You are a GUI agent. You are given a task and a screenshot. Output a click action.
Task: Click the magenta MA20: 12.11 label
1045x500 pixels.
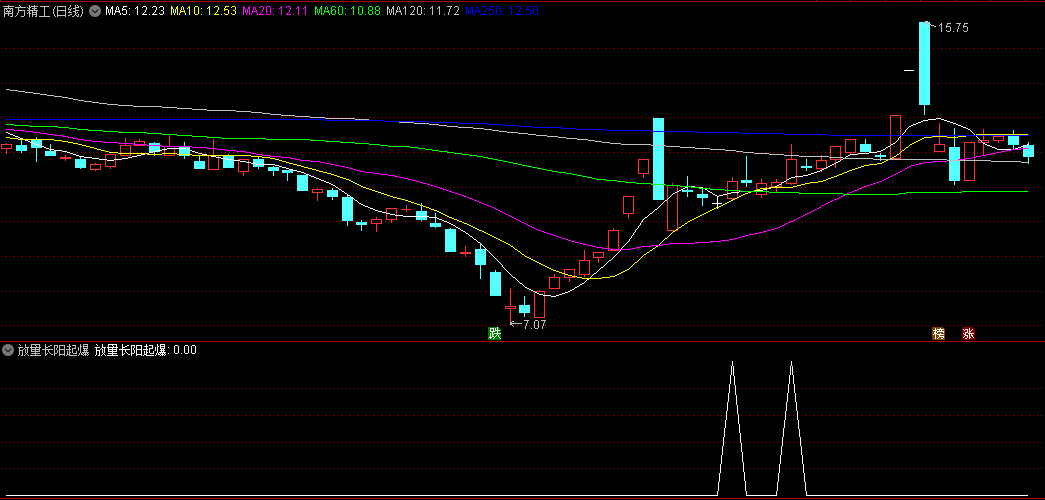(x=275, y=11)
